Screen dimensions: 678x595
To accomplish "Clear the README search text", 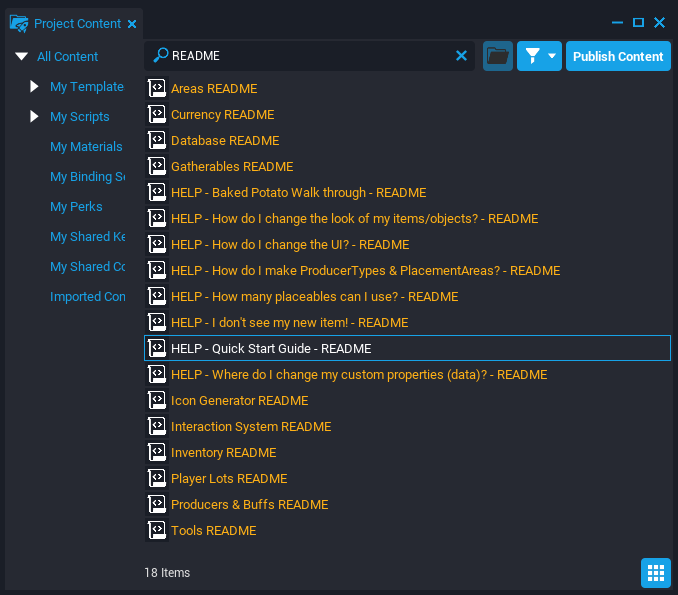I will point(461,56).
